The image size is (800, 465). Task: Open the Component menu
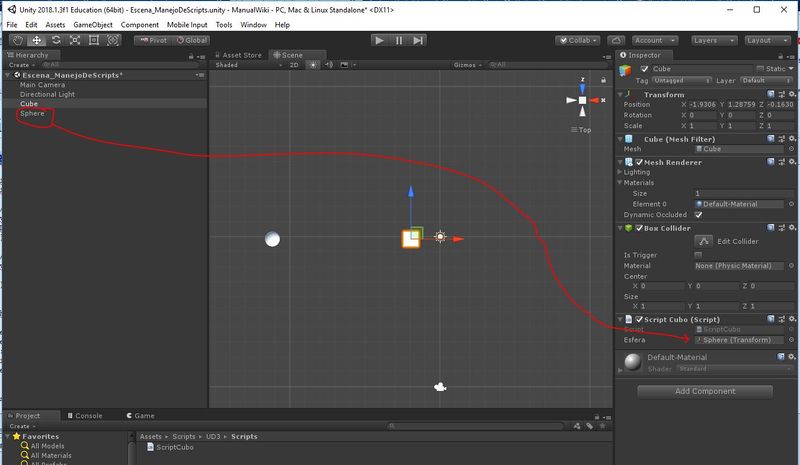tap(139, 25)
